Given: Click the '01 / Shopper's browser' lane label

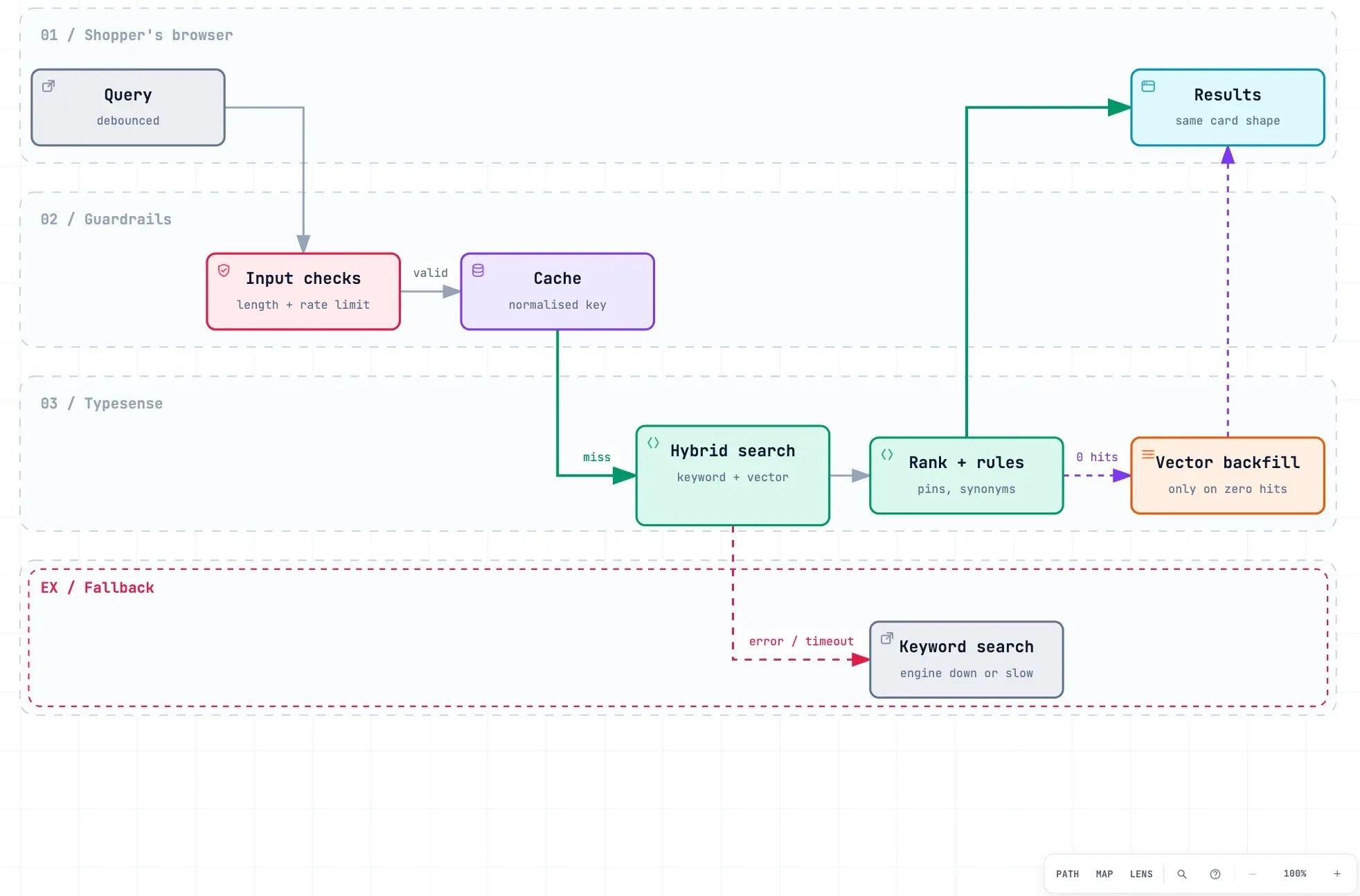Looking at the screenshot, I should coord(136,35).
